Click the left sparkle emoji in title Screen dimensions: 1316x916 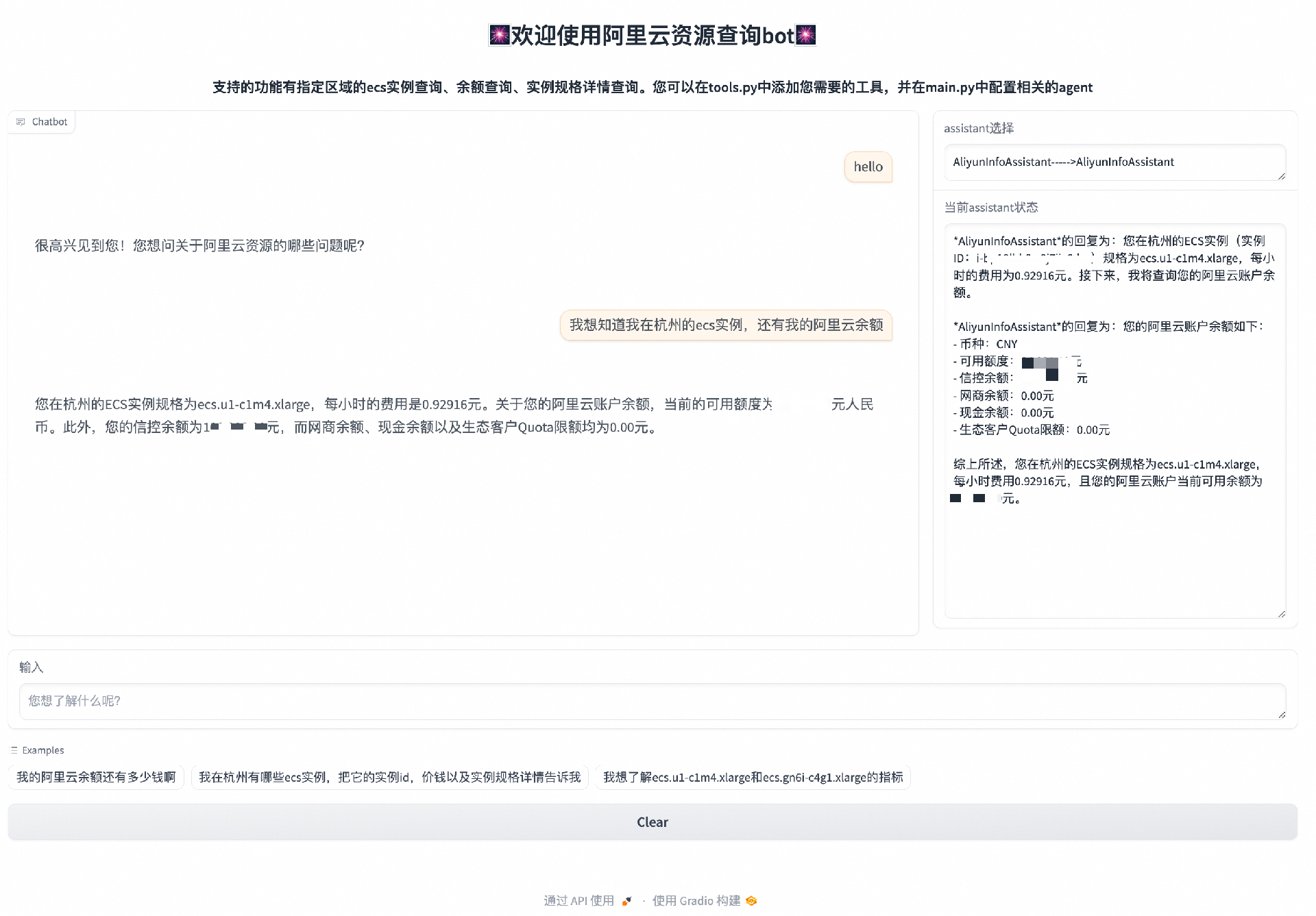[x=499, y=35]
